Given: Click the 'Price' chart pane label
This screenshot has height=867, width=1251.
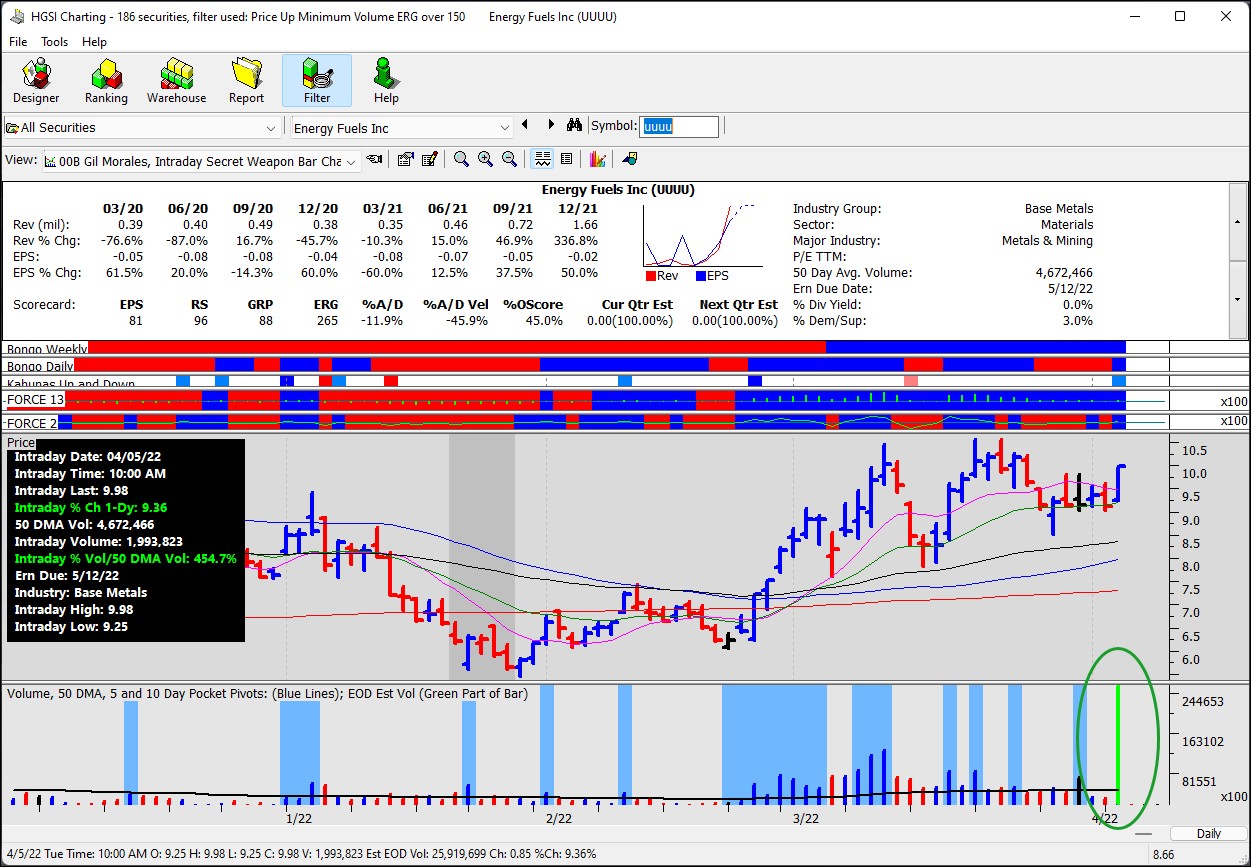Looking at the screenshot, I should coord(21,443).
